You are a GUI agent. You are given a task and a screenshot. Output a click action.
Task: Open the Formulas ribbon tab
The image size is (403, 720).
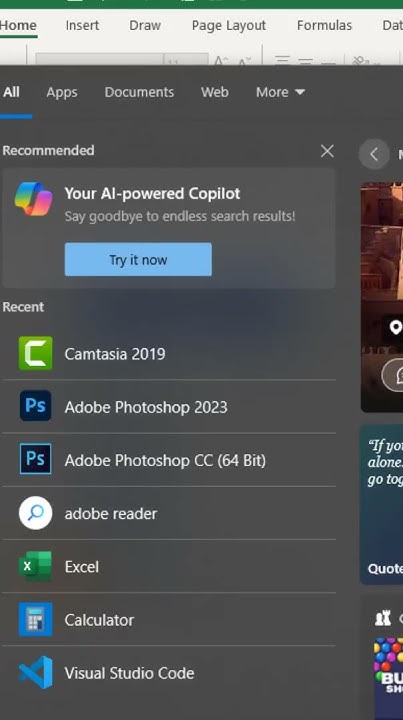point(324,25)
